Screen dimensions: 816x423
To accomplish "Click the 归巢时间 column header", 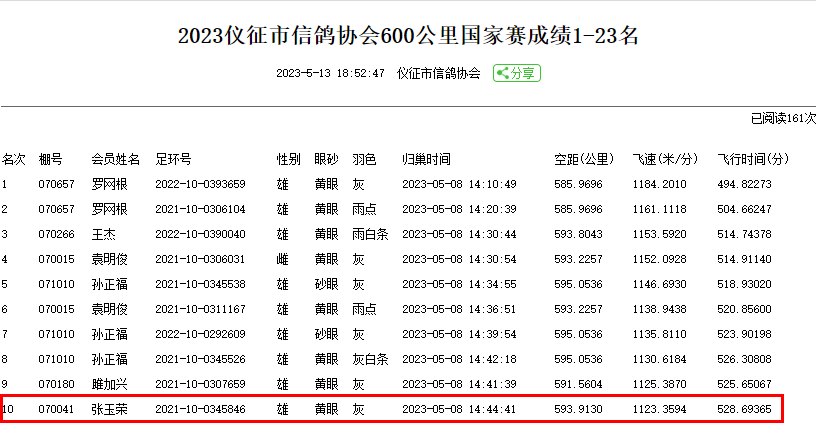I will pos(426,159).
